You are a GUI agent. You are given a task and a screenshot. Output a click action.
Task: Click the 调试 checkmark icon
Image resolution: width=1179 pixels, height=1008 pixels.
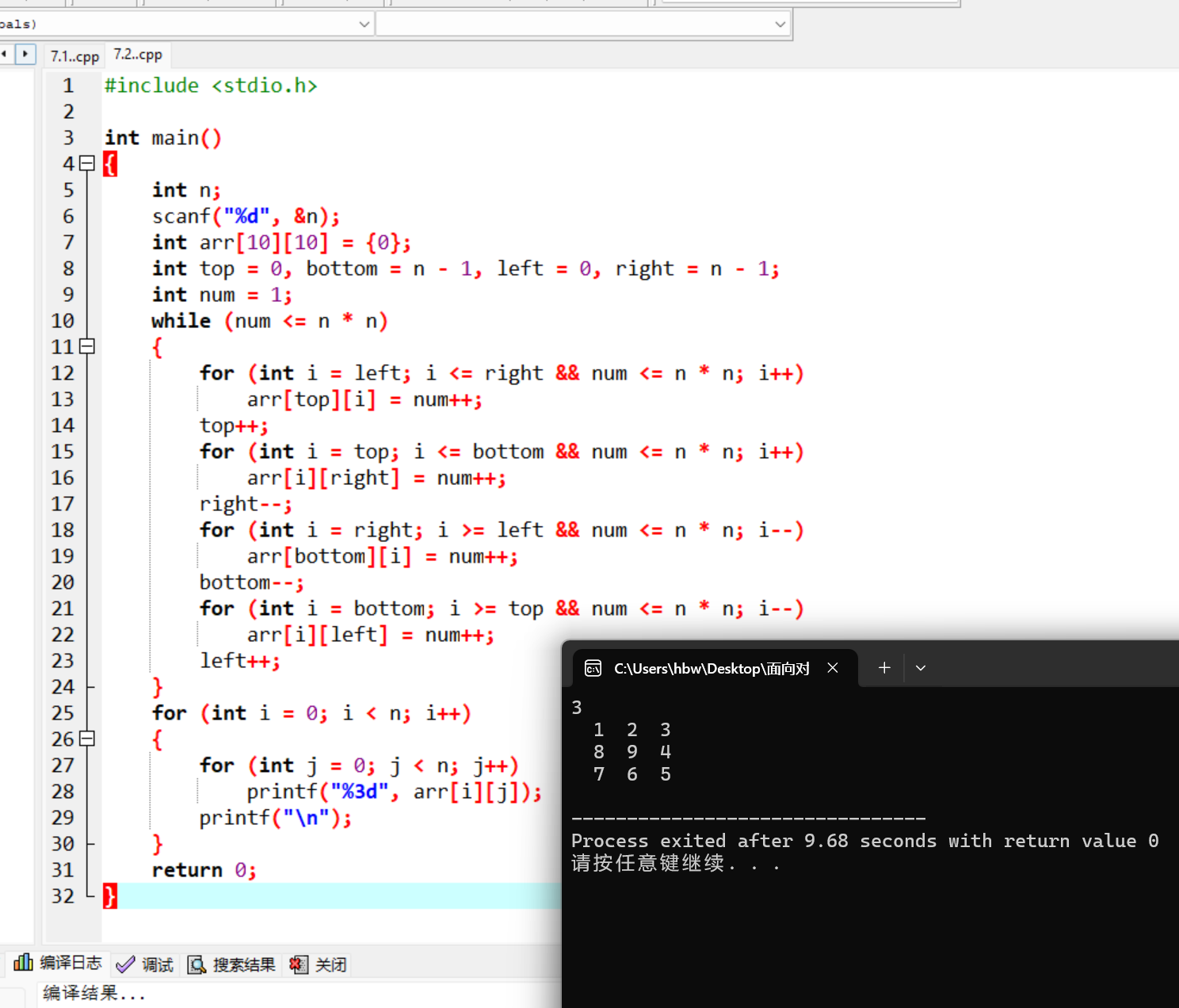(125, 964)
